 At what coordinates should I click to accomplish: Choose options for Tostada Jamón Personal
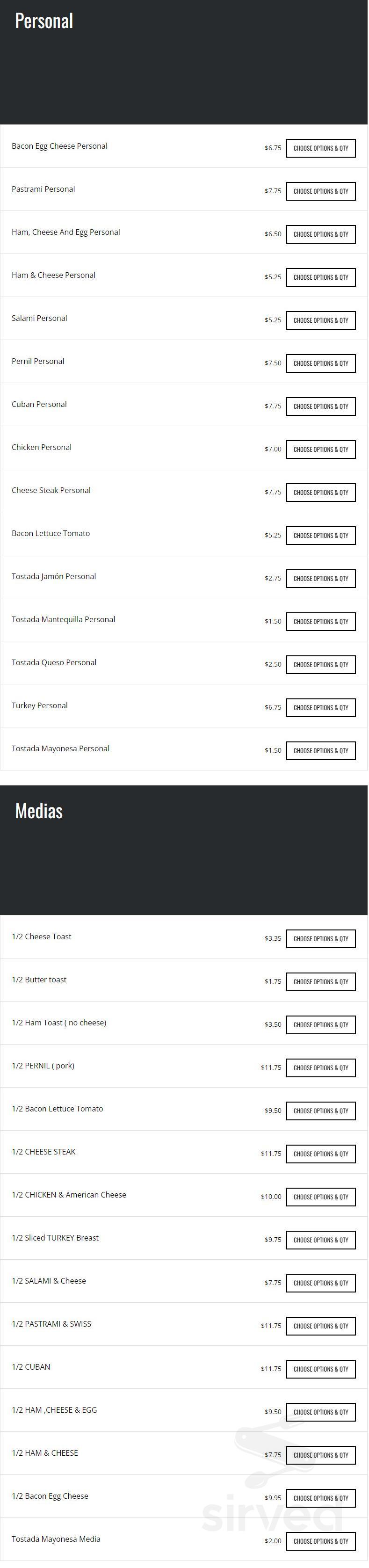(x=321, y=579)
